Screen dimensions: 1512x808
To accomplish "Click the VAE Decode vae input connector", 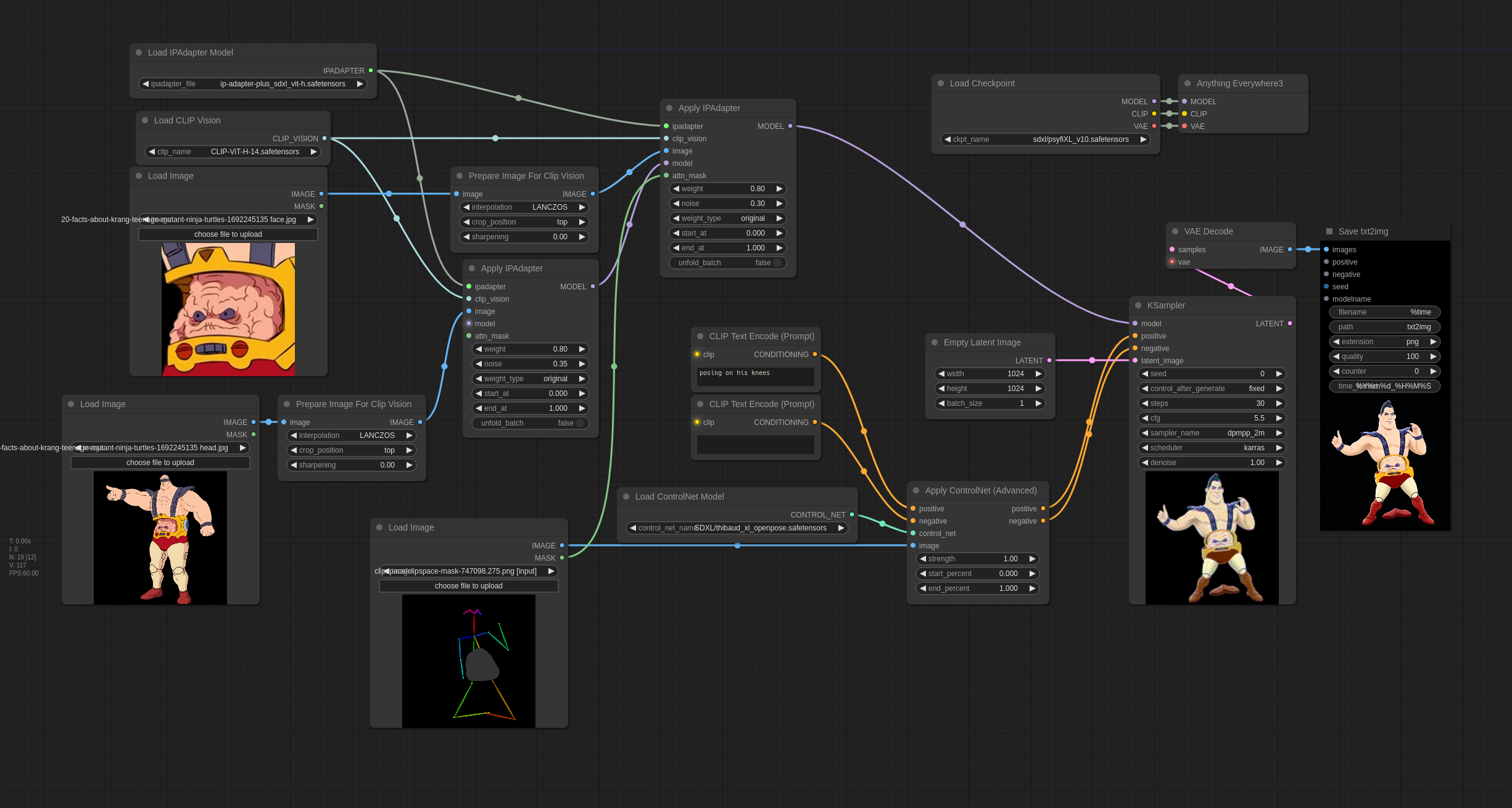I will 1172,262.
